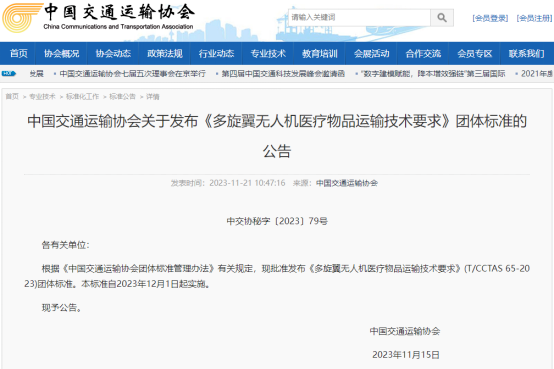Image resolution: width=554 pixels, height=369 pixels.
Task: Open the 第四届中国交通科技发展峰会邀请函 ticker headline
Action: click(283, 74)
